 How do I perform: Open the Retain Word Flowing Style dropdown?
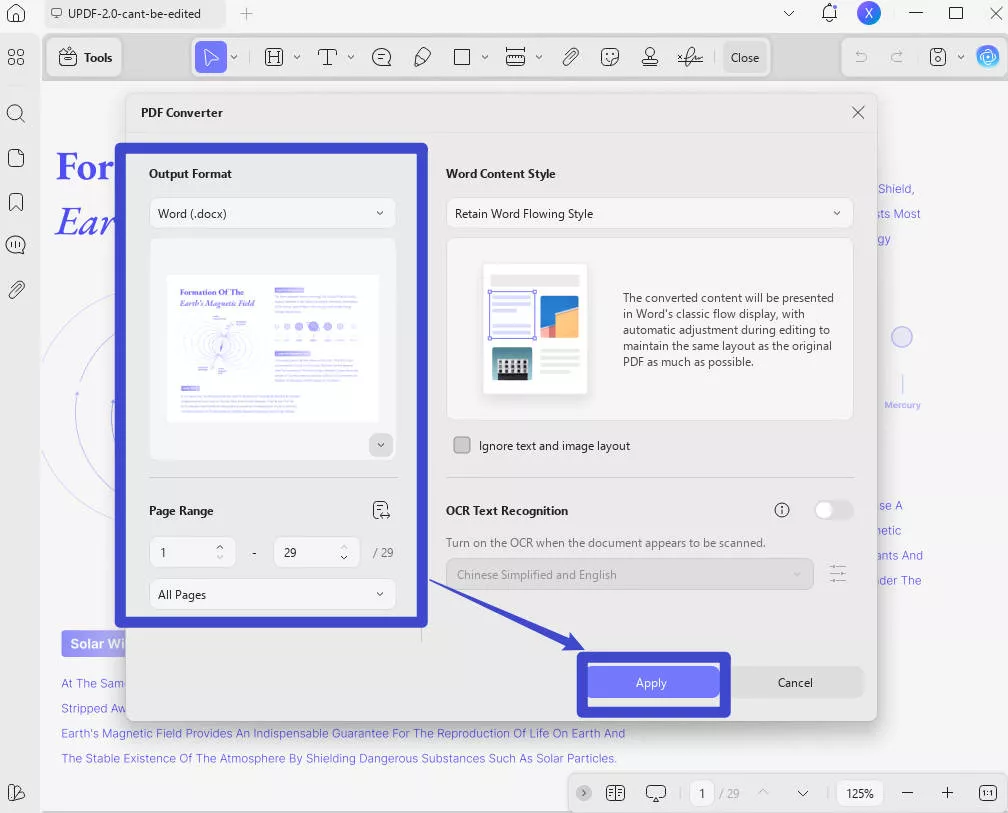click(649, 213)
